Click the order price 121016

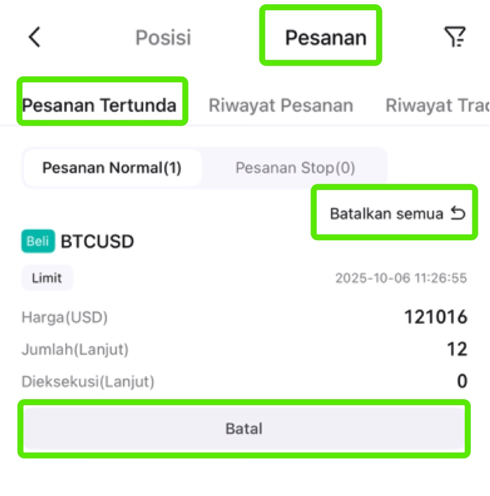(436, 317)
